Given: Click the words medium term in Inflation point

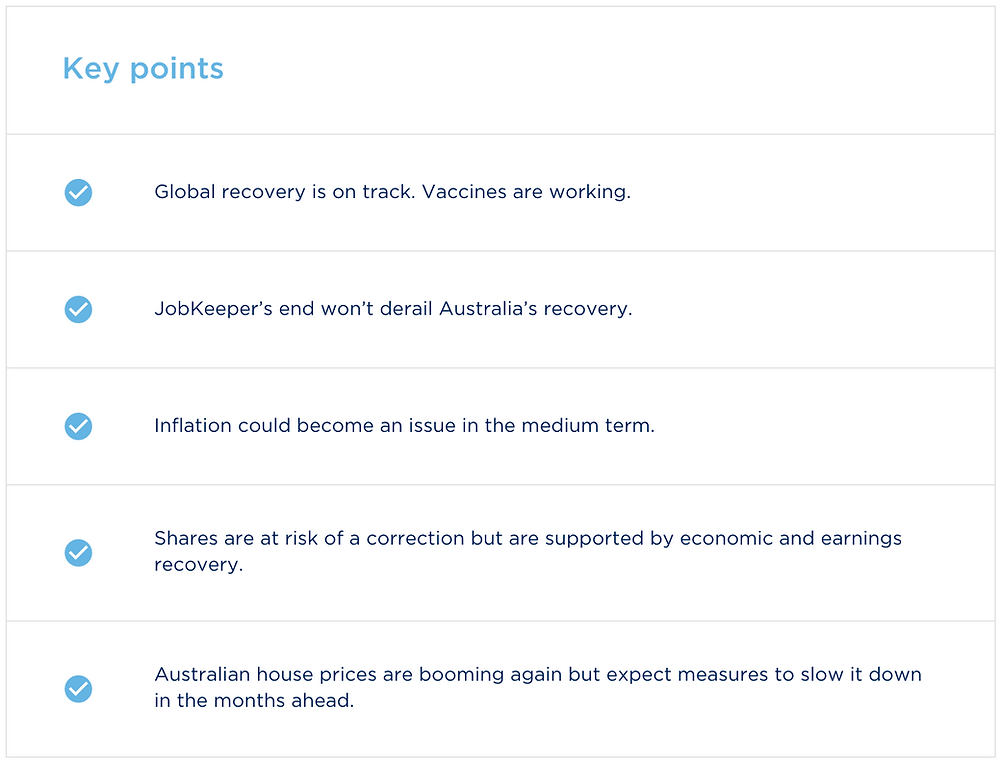Looking at the screenshot, I should point(588,425).
